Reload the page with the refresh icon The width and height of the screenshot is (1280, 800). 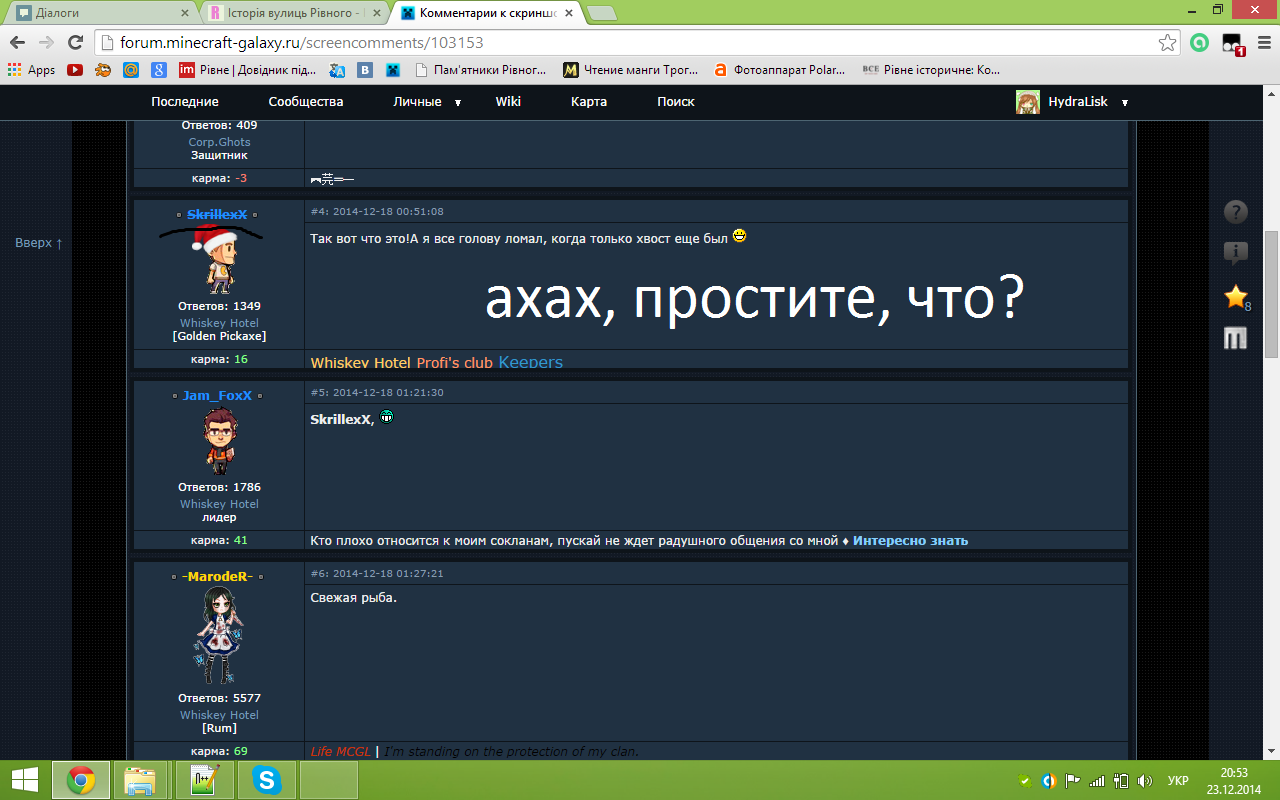click(x=75, y=43)
